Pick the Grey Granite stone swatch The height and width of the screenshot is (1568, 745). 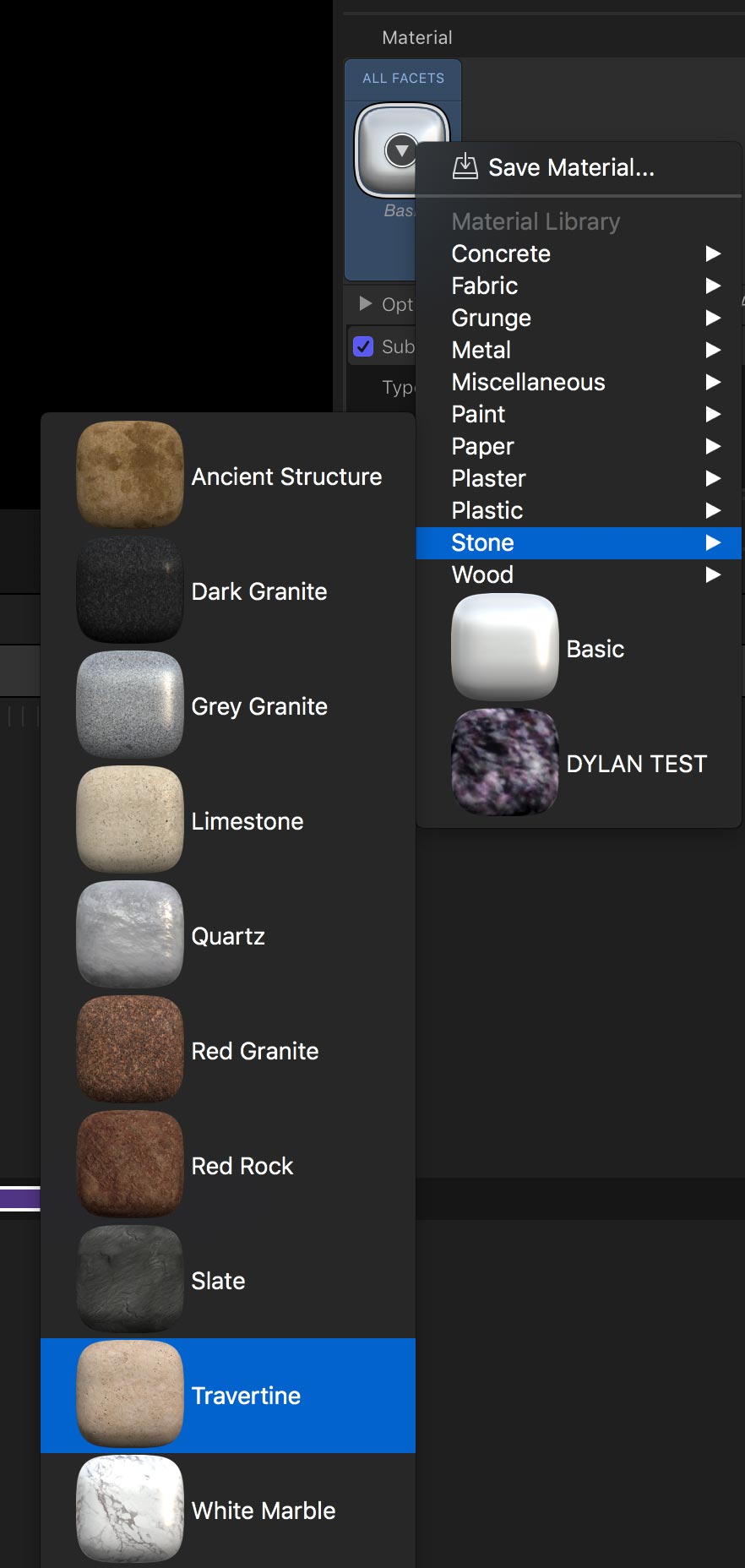click(x=130, y=705)
